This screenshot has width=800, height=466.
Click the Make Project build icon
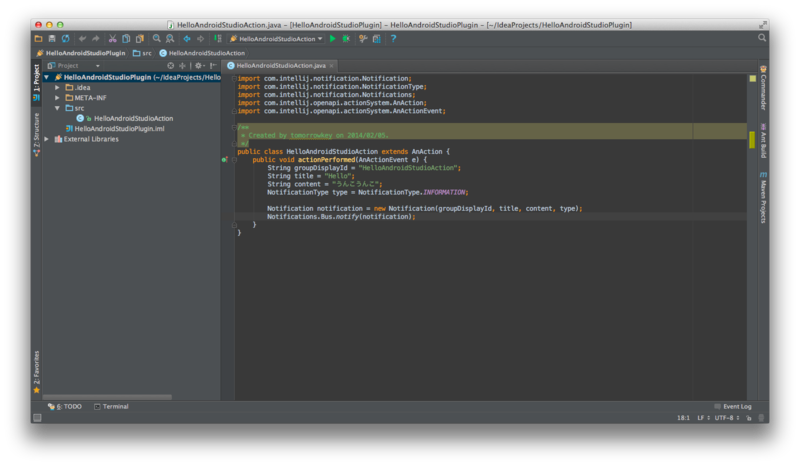click(x=218, y=39)
